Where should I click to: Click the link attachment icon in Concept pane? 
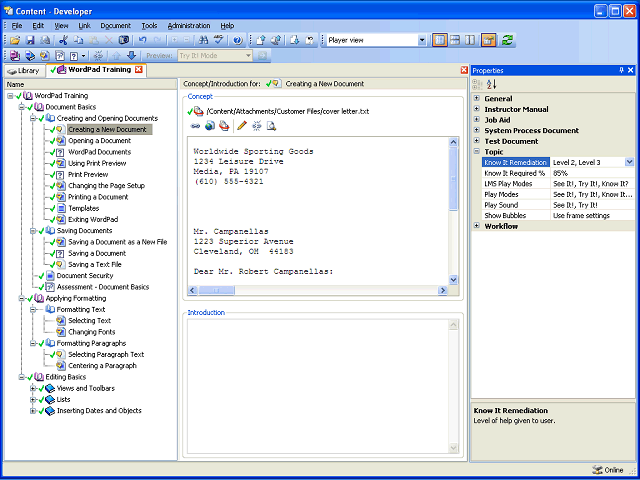(x=195, y=126)
